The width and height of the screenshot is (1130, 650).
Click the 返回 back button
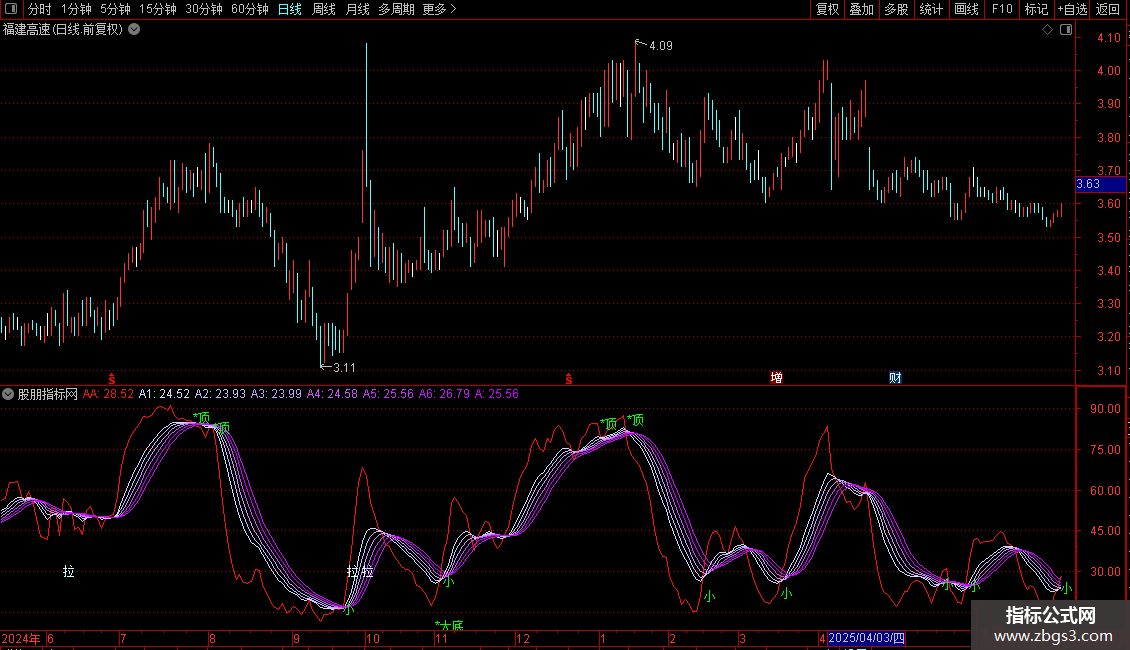click(x=1108, y=9)
